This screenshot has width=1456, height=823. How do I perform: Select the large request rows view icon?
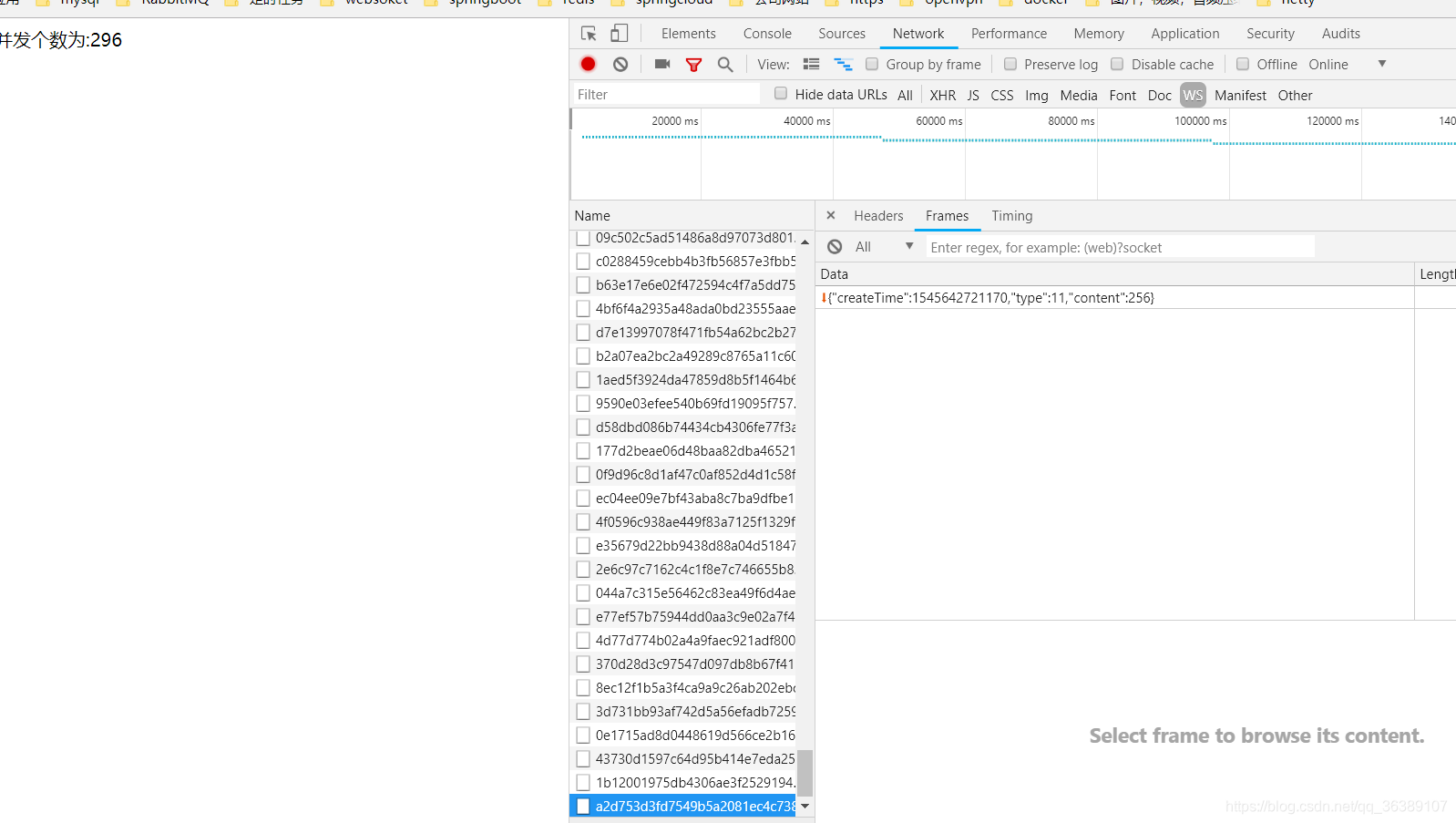tap(811, 64)
